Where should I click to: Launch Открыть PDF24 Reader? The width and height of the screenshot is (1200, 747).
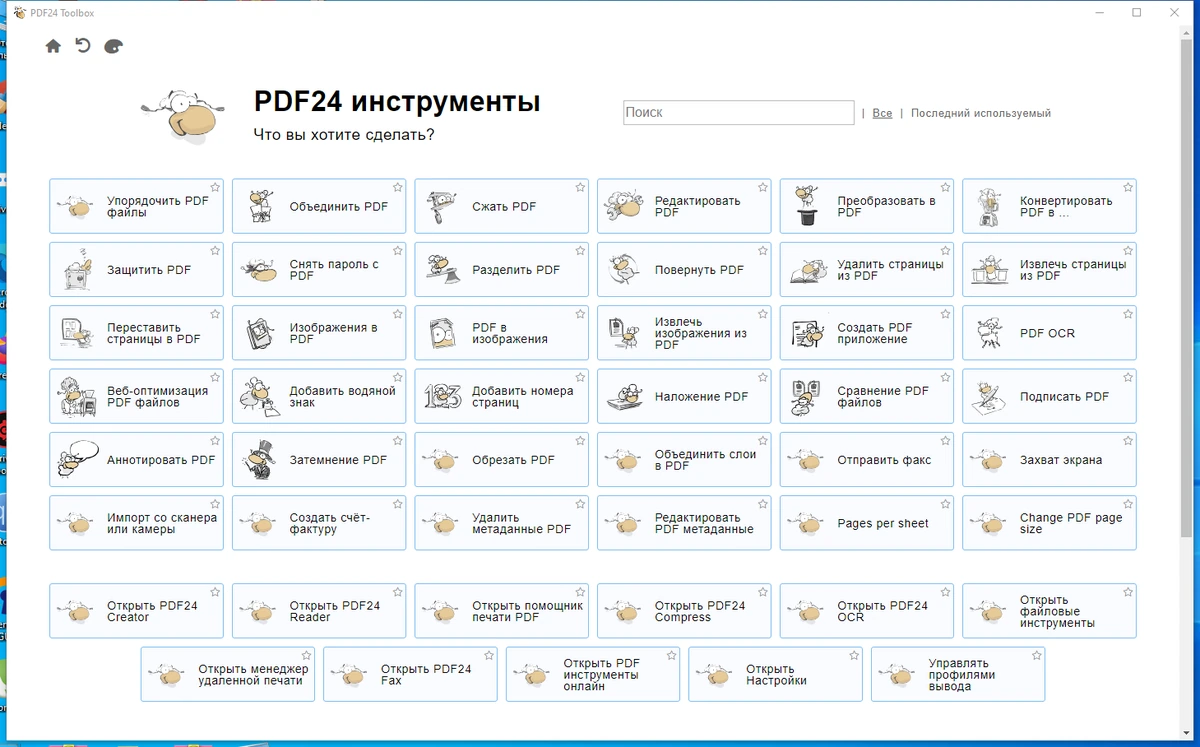point(319,611)
